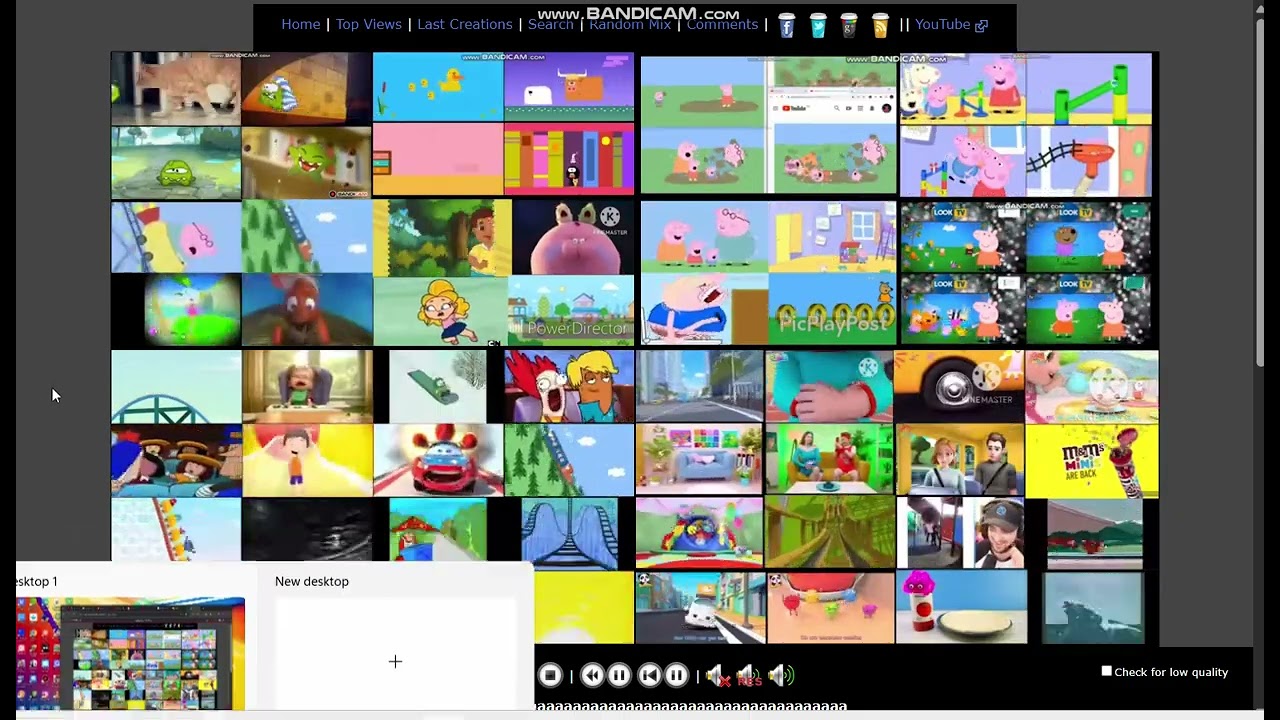Click the chicken and blonde cartoon tile

pos(569,386)
